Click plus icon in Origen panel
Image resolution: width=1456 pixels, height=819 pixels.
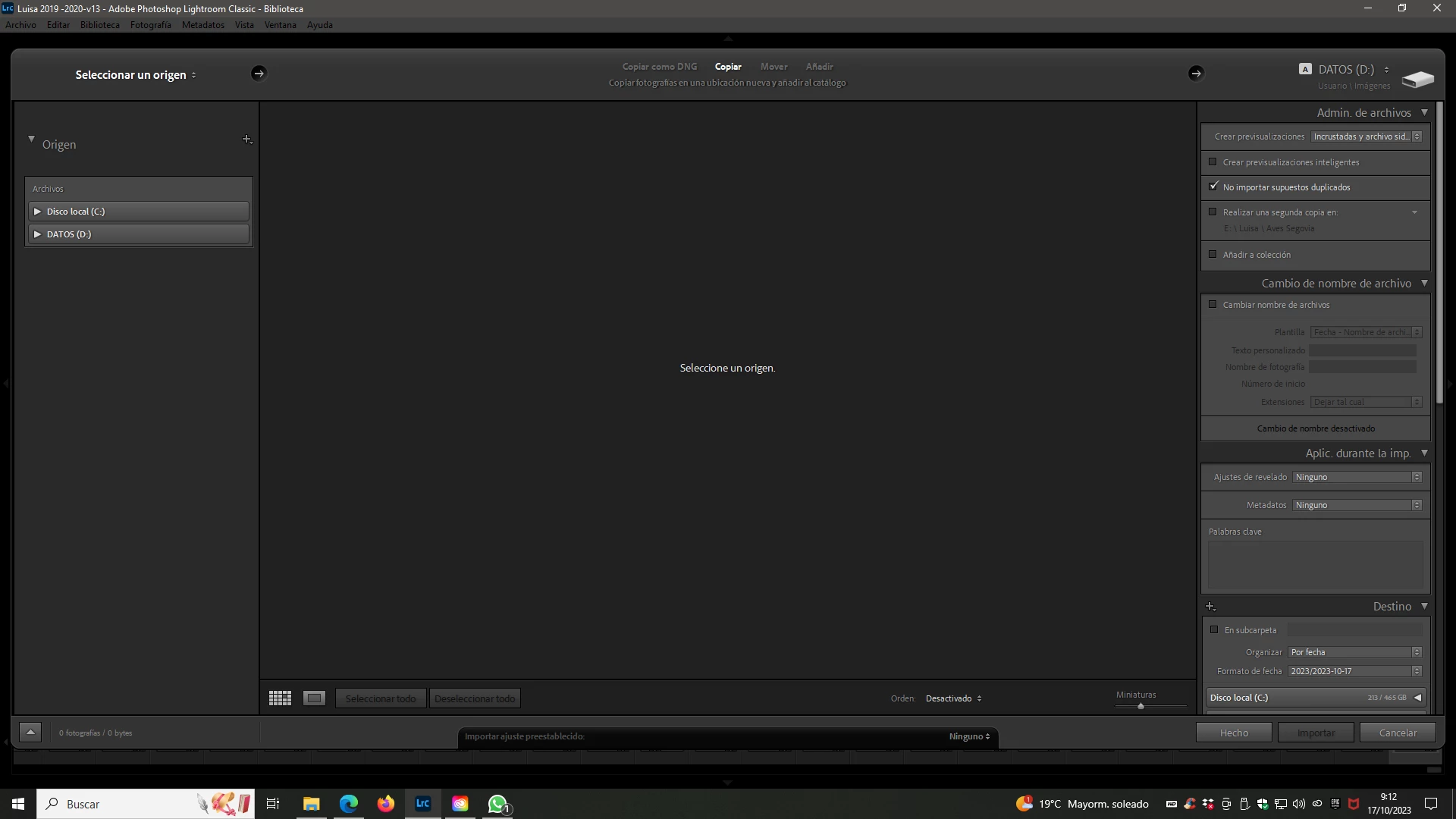tap(246, 140)
